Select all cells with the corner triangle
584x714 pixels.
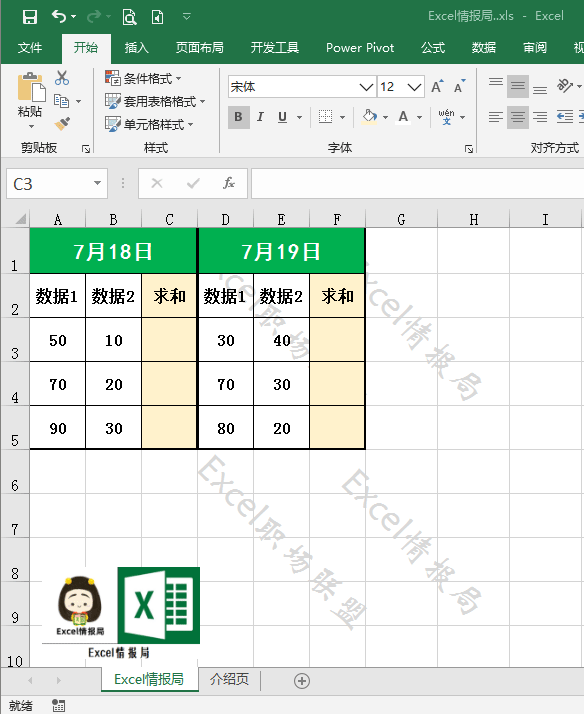click(x=20, y=219)
